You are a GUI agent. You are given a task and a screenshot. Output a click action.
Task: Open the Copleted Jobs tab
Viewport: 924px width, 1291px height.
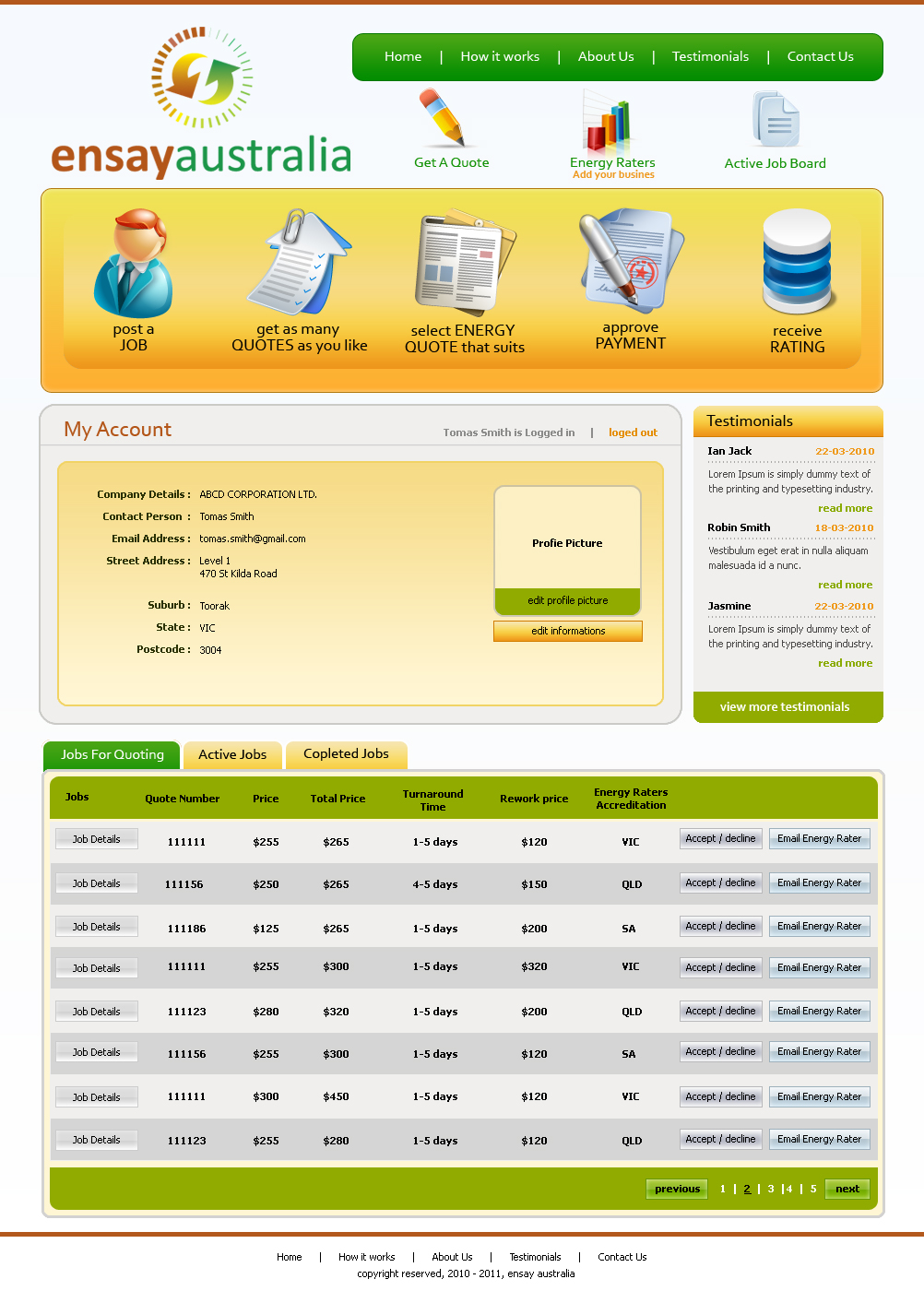click(346, 754)
